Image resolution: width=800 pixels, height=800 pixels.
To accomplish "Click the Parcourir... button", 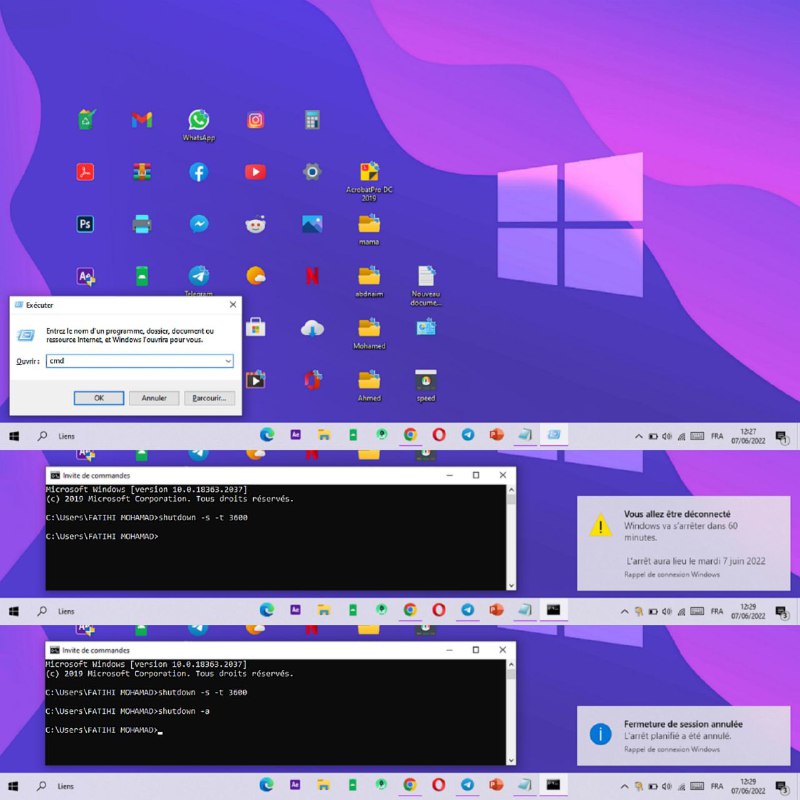I will 209,398.
